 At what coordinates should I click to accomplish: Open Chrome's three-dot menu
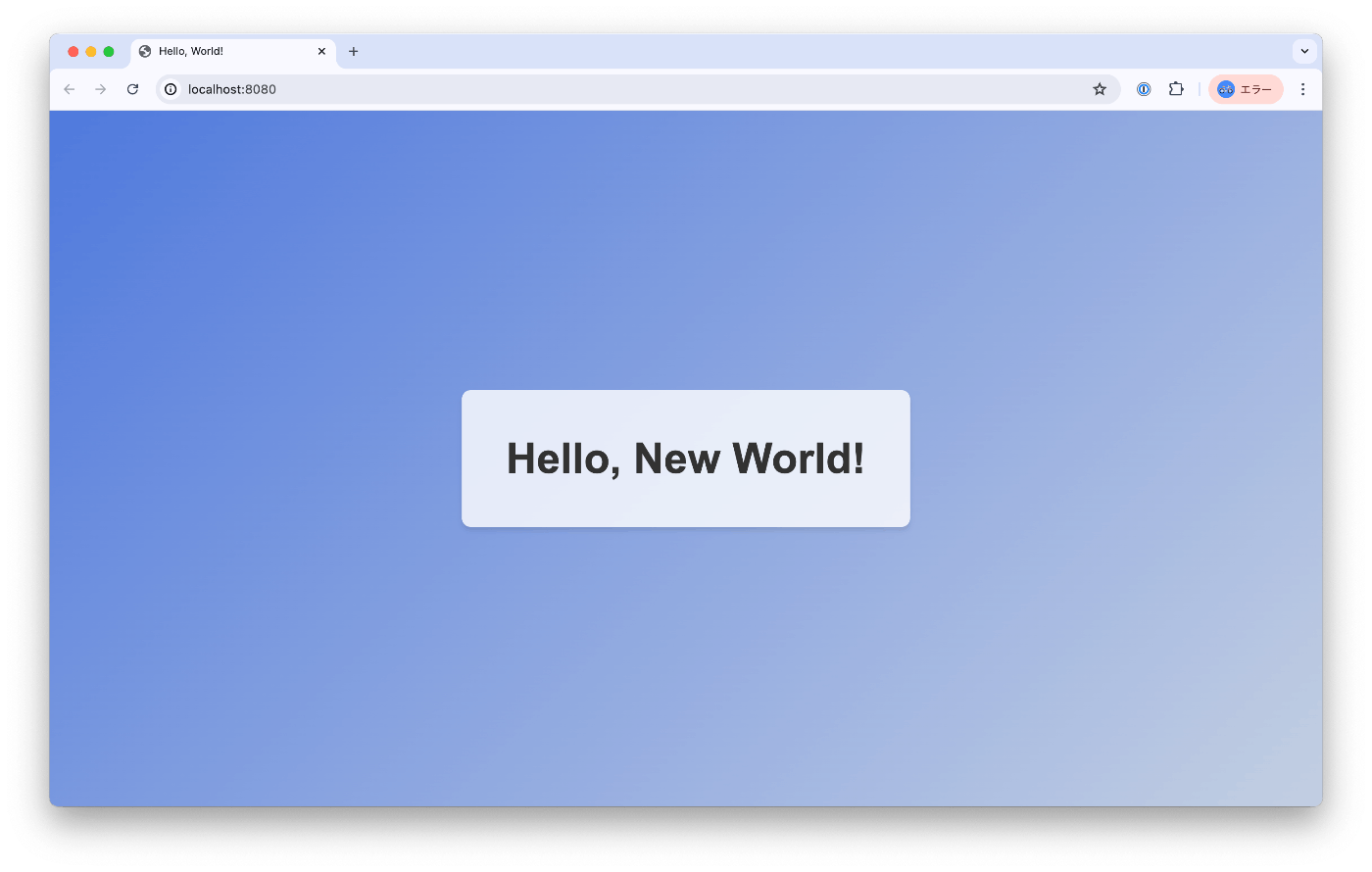(x=1302, y=89)
